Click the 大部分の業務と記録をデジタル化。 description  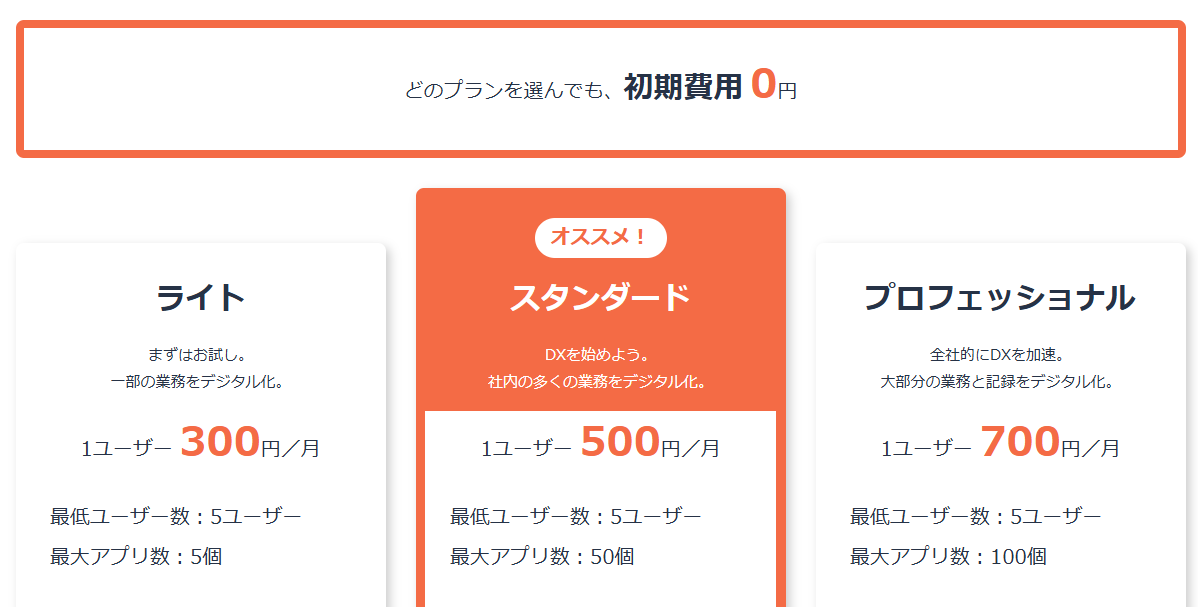(x=1000, y=382)
